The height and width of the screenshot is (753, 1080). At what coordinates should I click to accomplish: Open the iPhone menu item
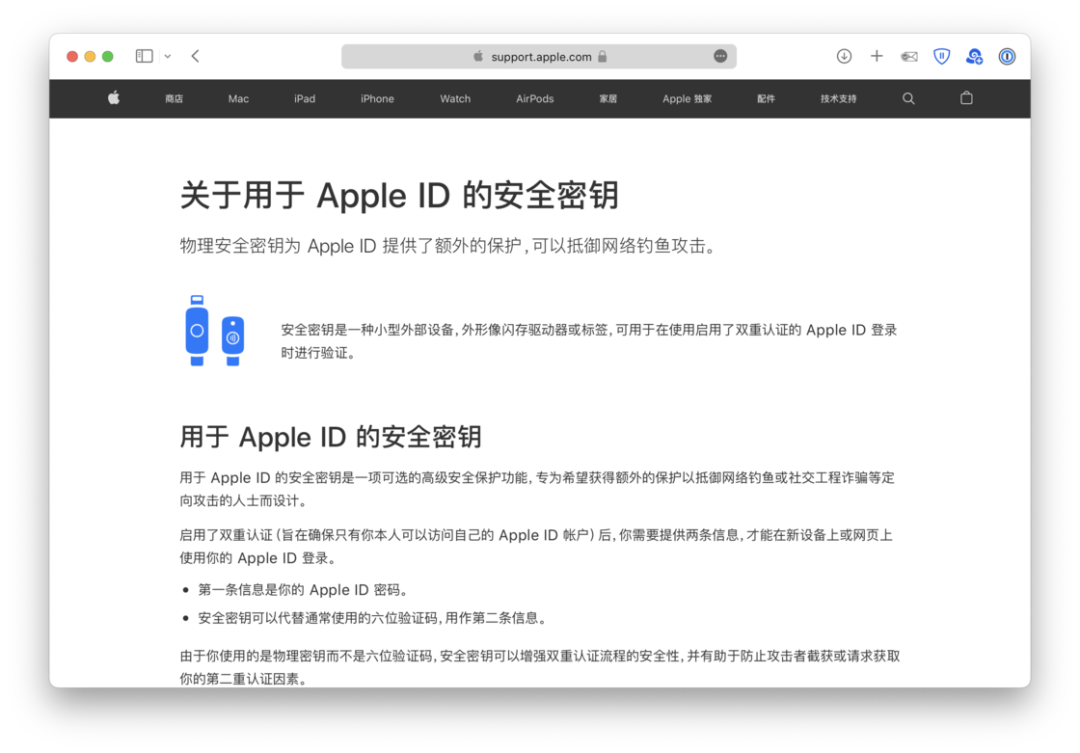tap(377, 99)
